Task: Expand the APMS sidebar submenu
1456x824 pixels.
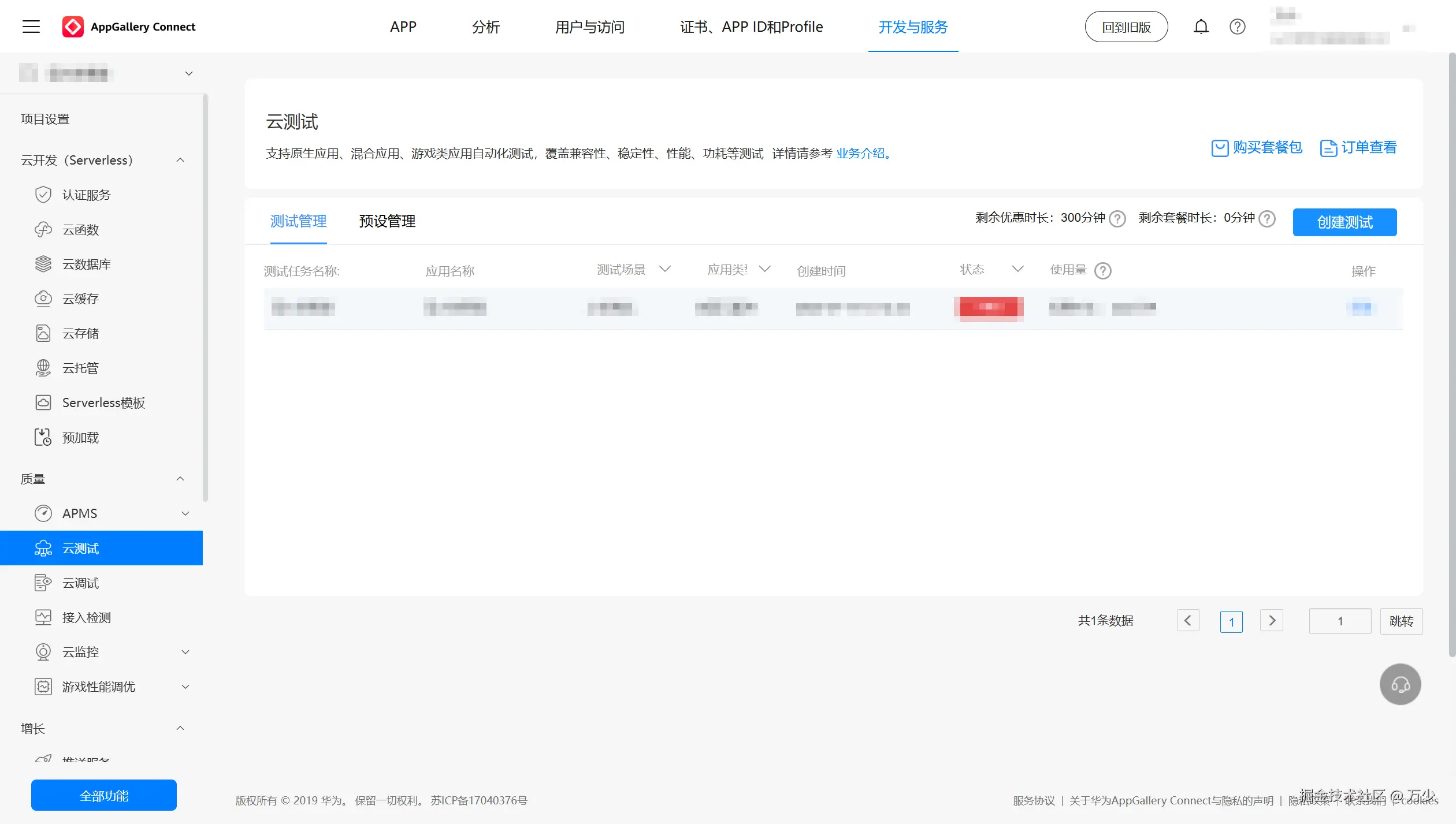Action: 185,513
